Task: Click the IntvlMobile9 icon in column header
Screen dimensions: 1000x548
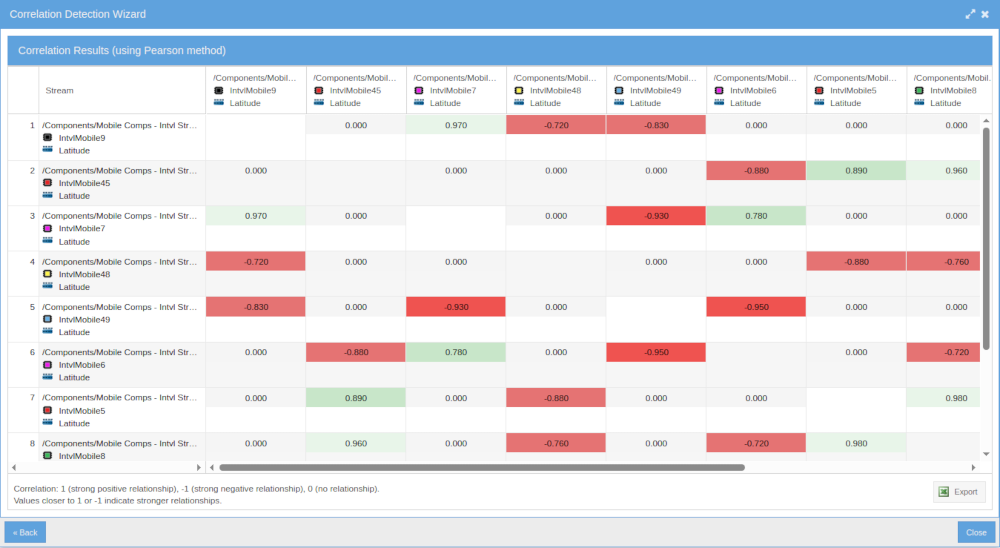Action: 219,90
